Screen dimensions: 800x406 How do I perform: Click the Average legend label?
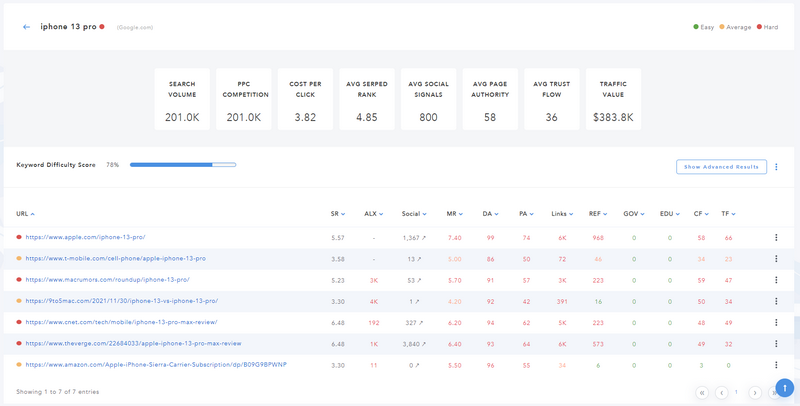738,27
